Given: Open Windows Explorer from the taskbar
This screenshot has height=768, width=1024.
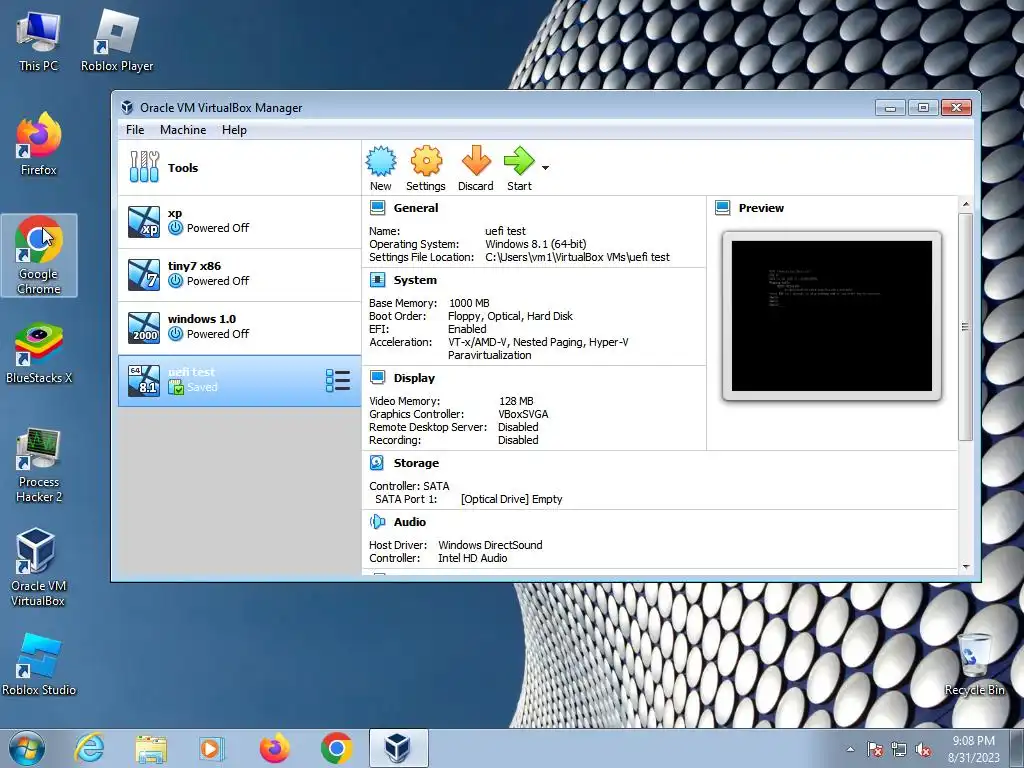Looking at the screenshot, I should tap(151, 748).
